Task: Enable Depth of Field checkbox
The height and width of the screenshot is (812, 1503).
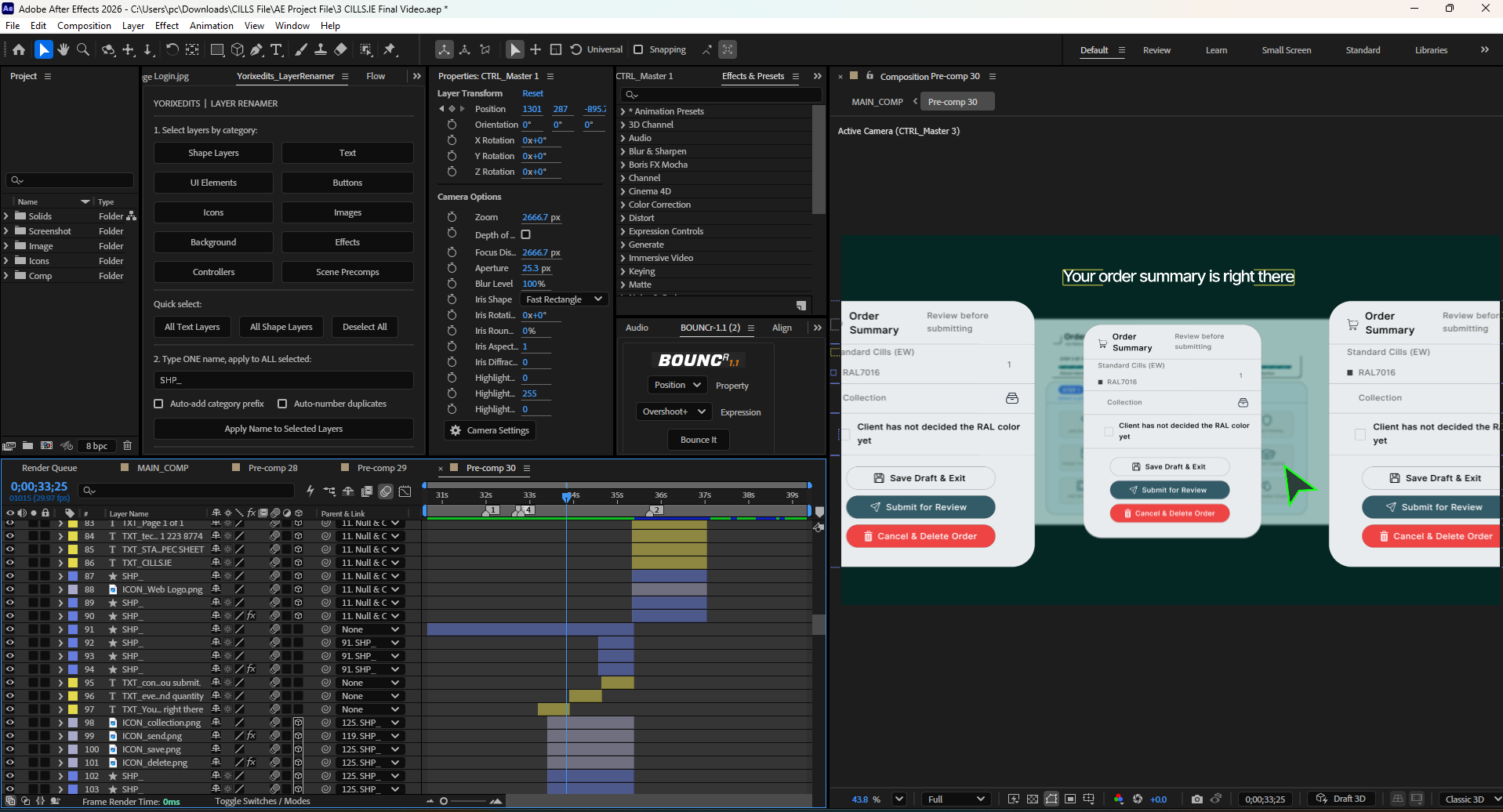Action: pyautogui.click(x=526, y=234)
